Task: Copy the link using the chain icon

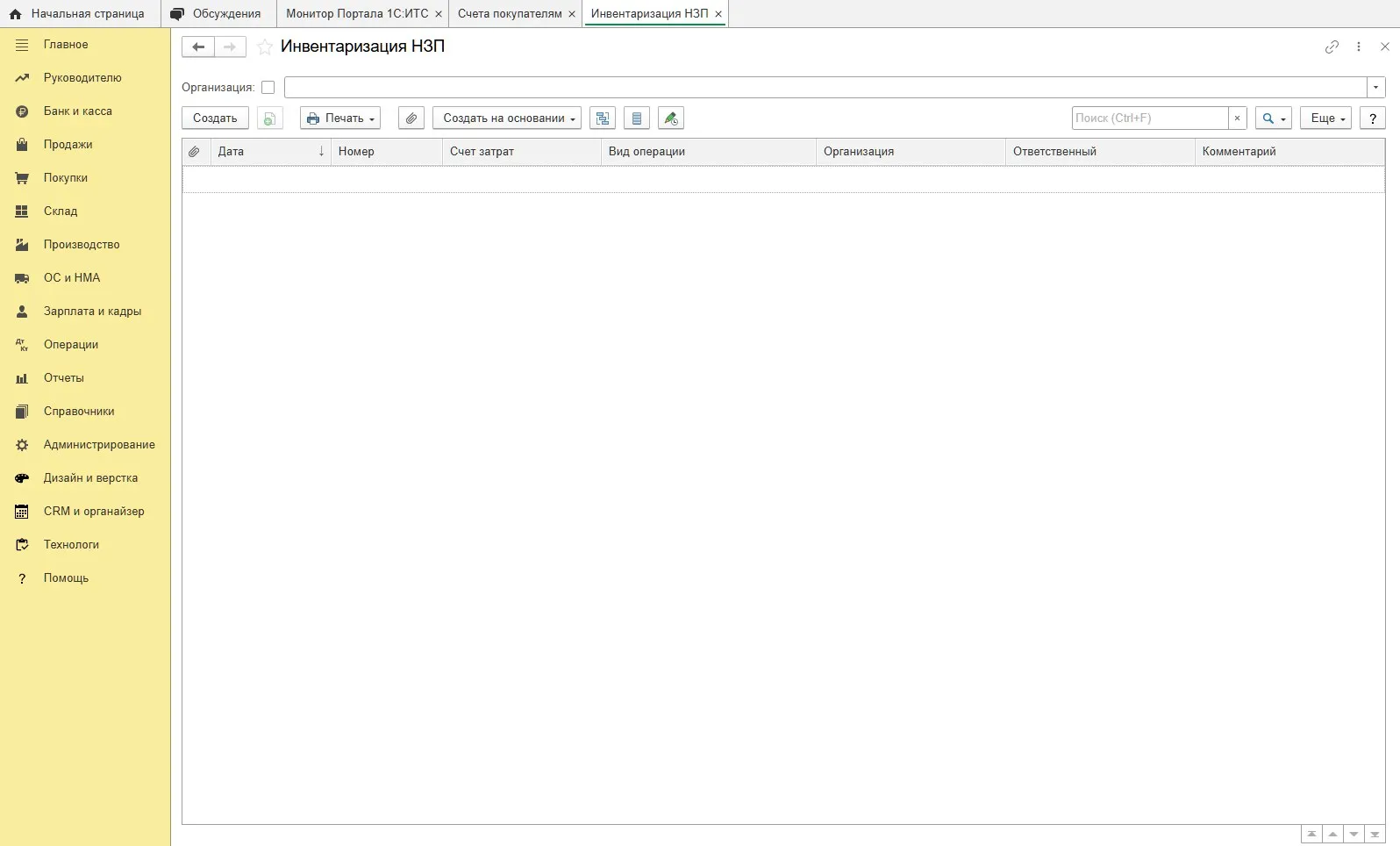Action: [x=1332, y=47]
